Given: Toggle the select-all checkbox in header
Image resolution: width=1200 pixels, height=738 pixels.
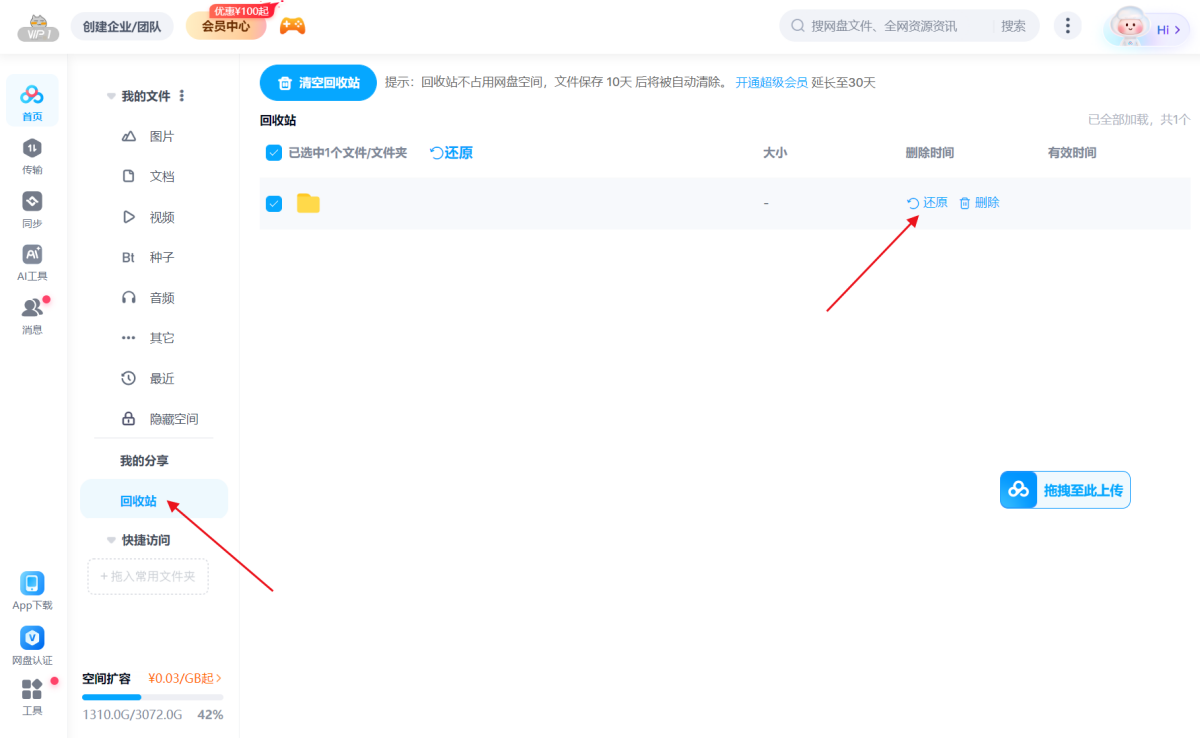Looking at the screenshot, I should tap(274, 153).
